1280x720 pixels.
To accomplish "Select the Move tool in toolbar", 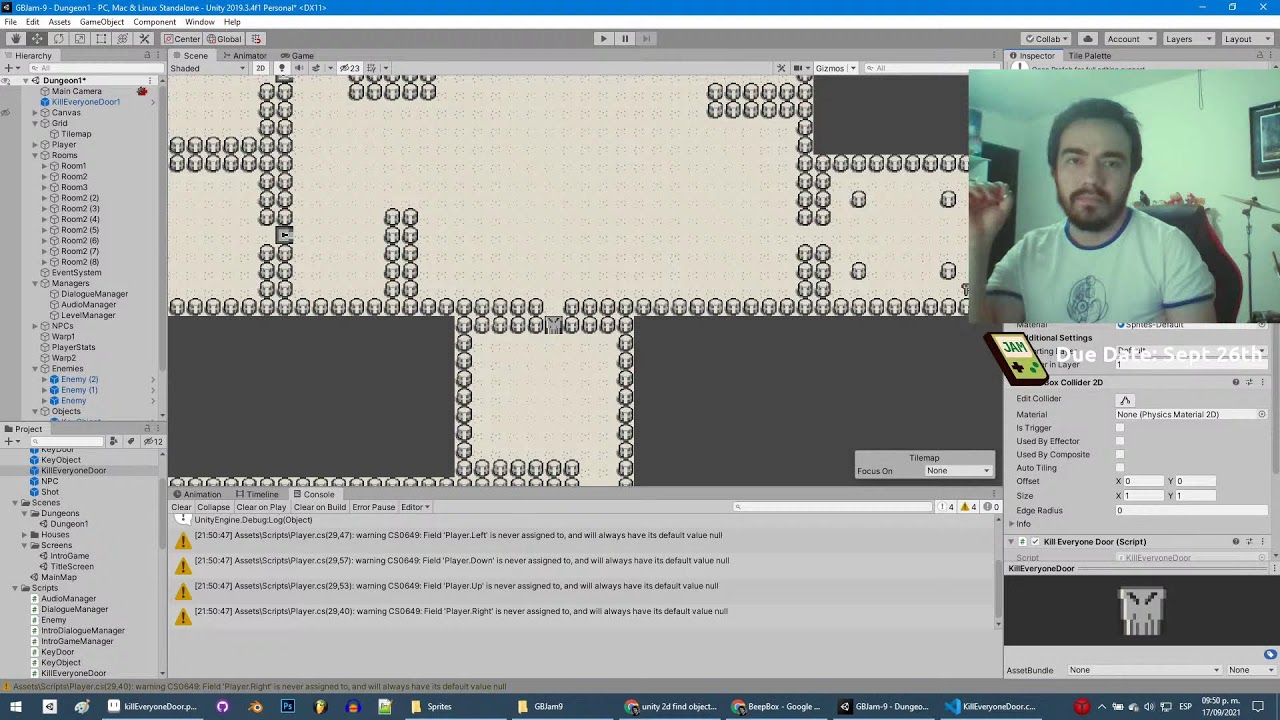I will (37, 39).
